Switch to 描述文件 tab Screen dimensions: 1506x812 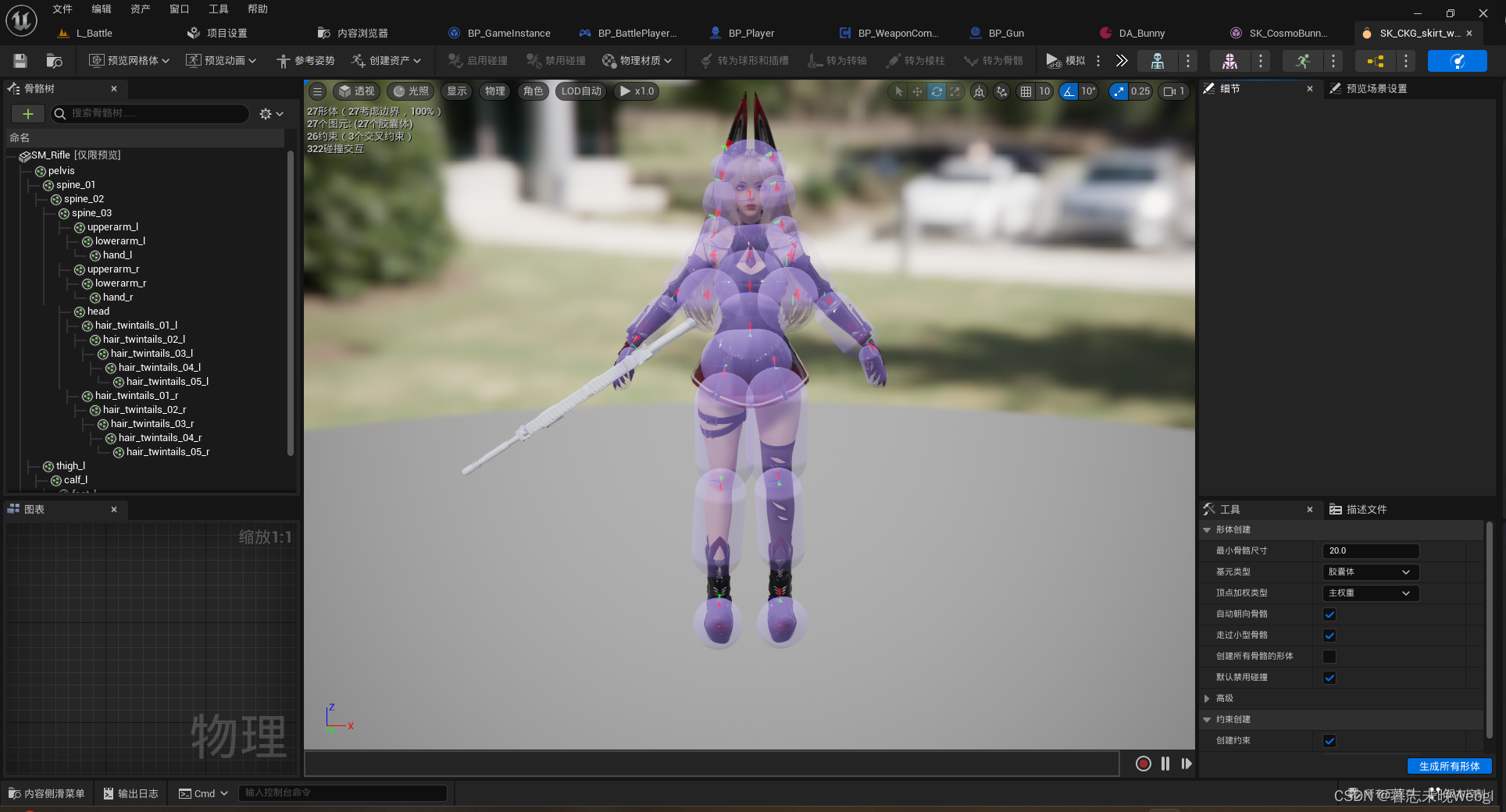(1366, 510)
